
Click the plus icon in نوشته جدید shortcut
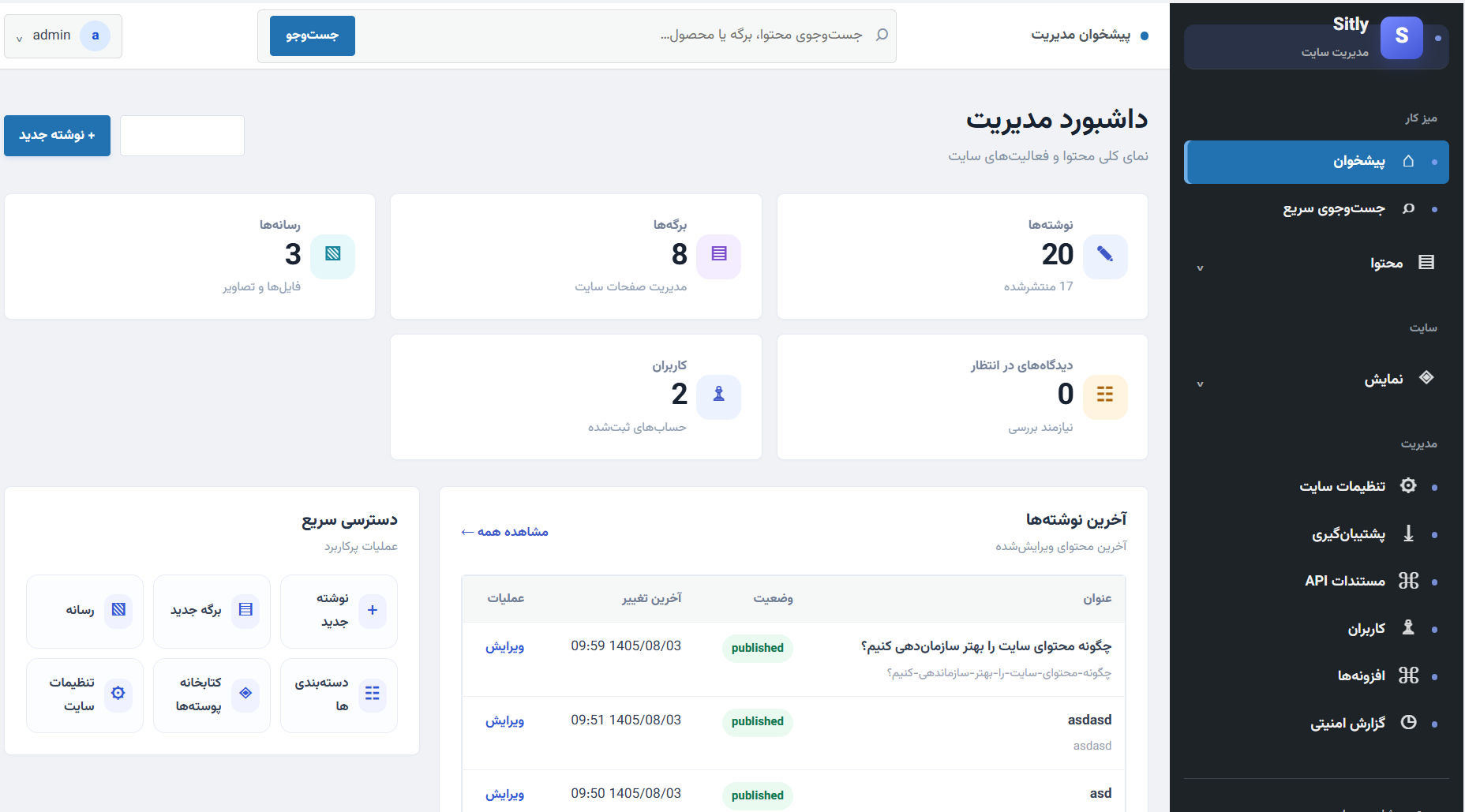pyautogui.click(x=373, y=610)
